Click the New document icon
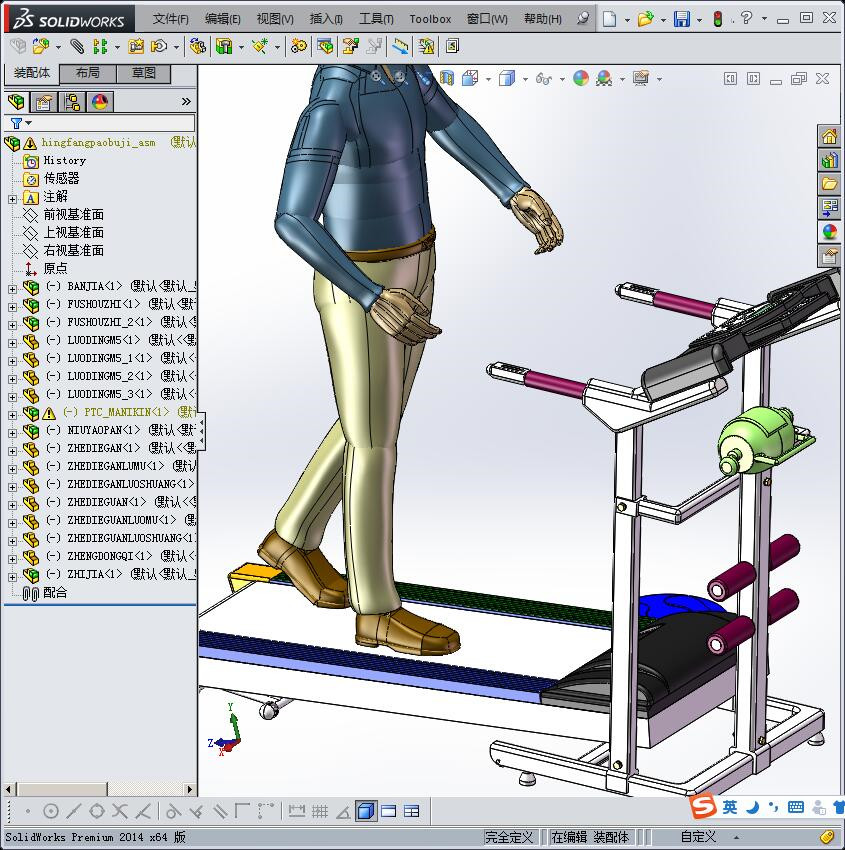This screenshot has height=850, width=845. tap(610, 19)
